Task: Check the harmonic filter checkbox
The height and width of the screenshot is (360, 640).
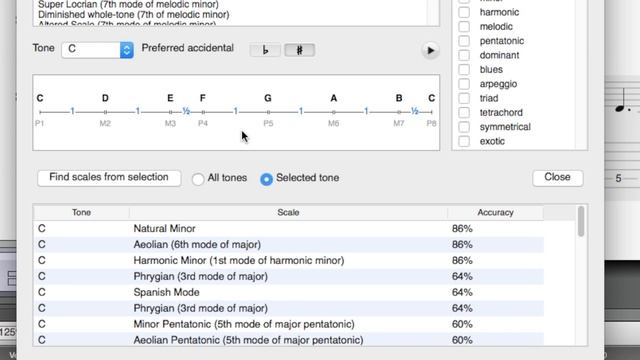Action: pos(464,12)
